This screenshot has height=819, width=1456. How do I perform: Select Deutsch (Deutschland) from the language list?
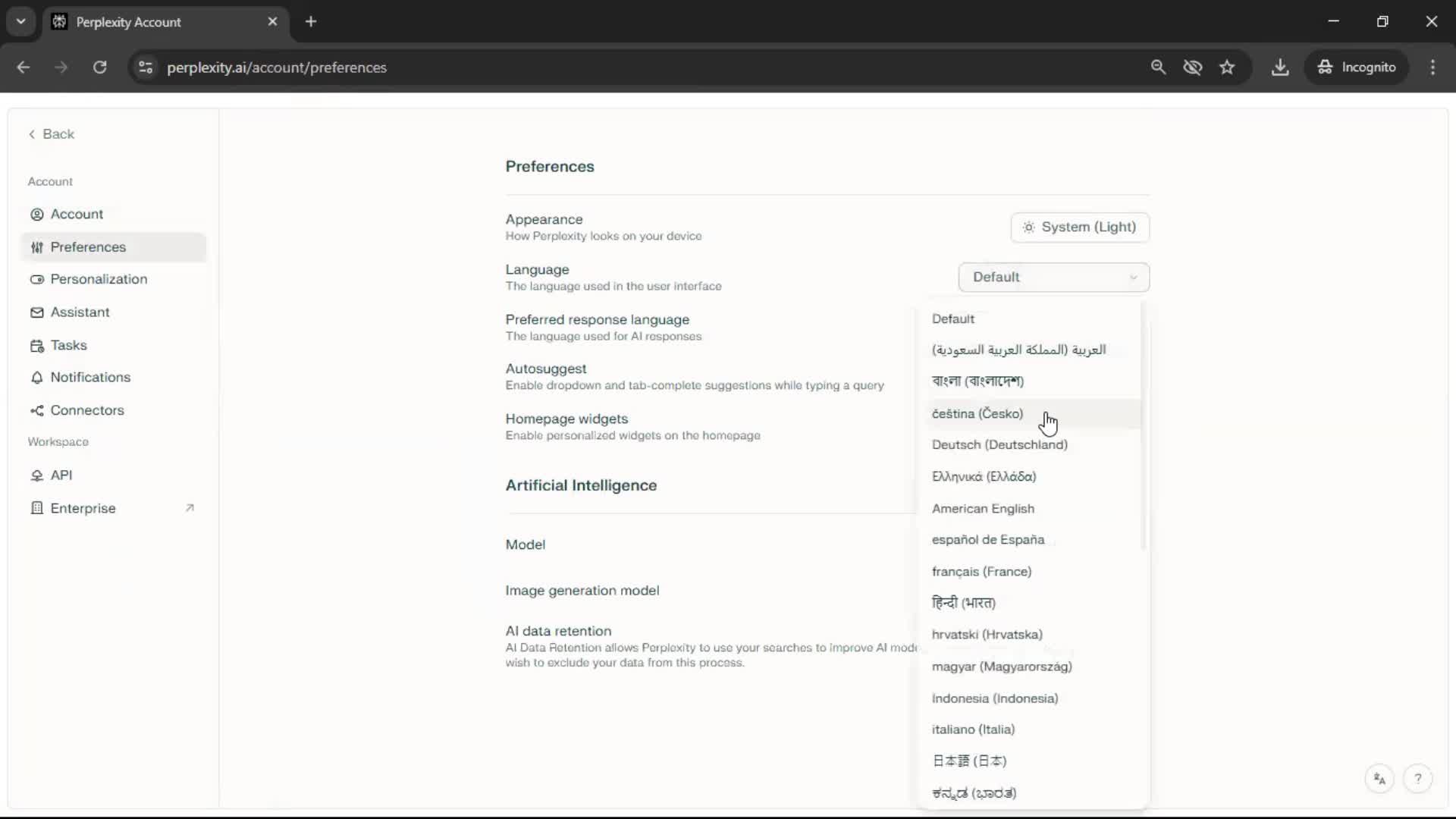click(x=999, y=445)
